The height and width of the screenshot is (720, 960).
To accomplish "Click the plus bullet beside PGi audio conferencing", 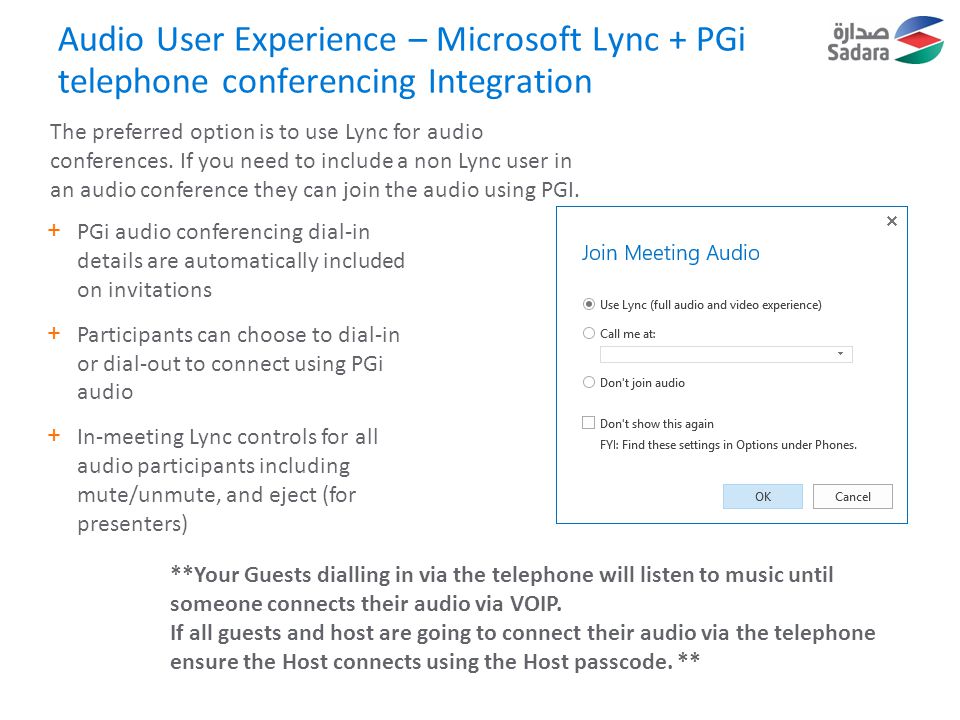I will tap(54, 230).
